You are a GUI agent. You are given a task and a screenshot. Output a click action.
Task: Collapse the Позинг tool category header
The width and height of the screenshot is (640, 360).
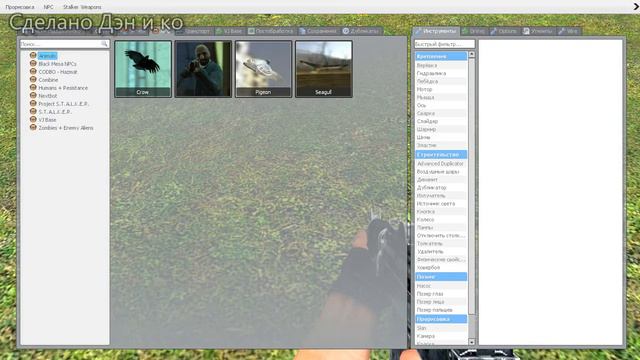point(441,277)
